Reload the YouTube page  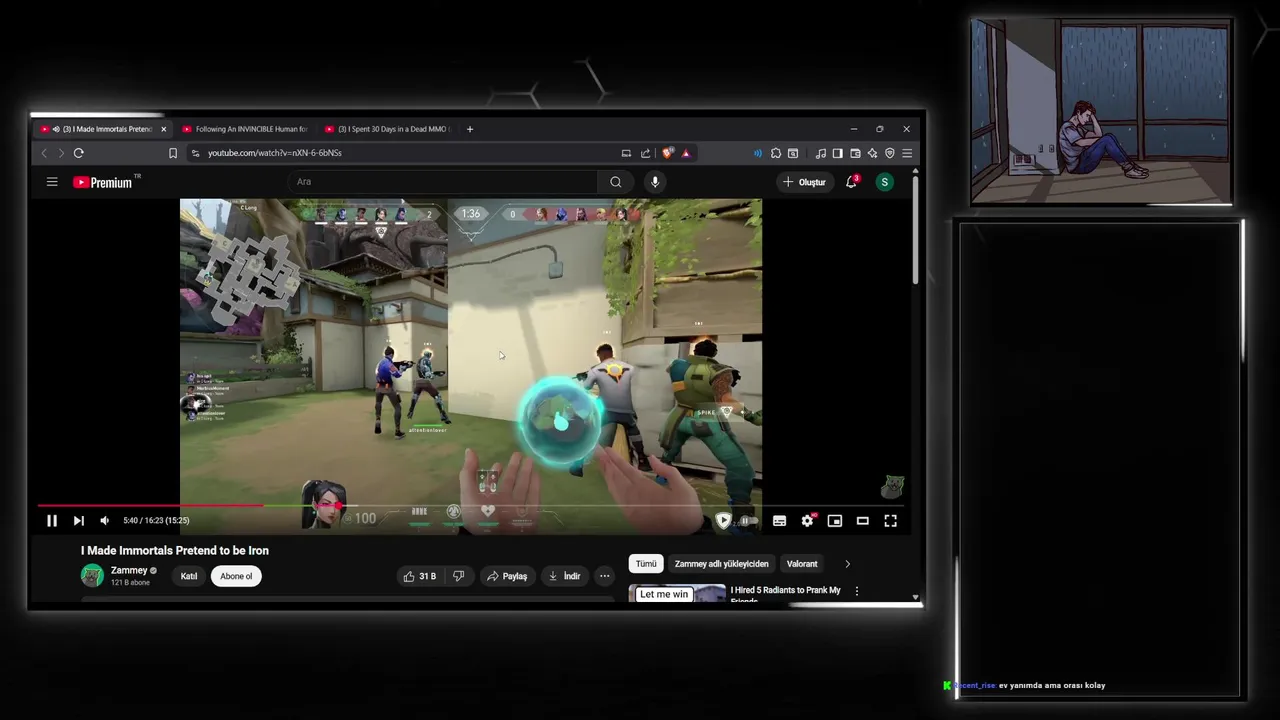(78, 153)
